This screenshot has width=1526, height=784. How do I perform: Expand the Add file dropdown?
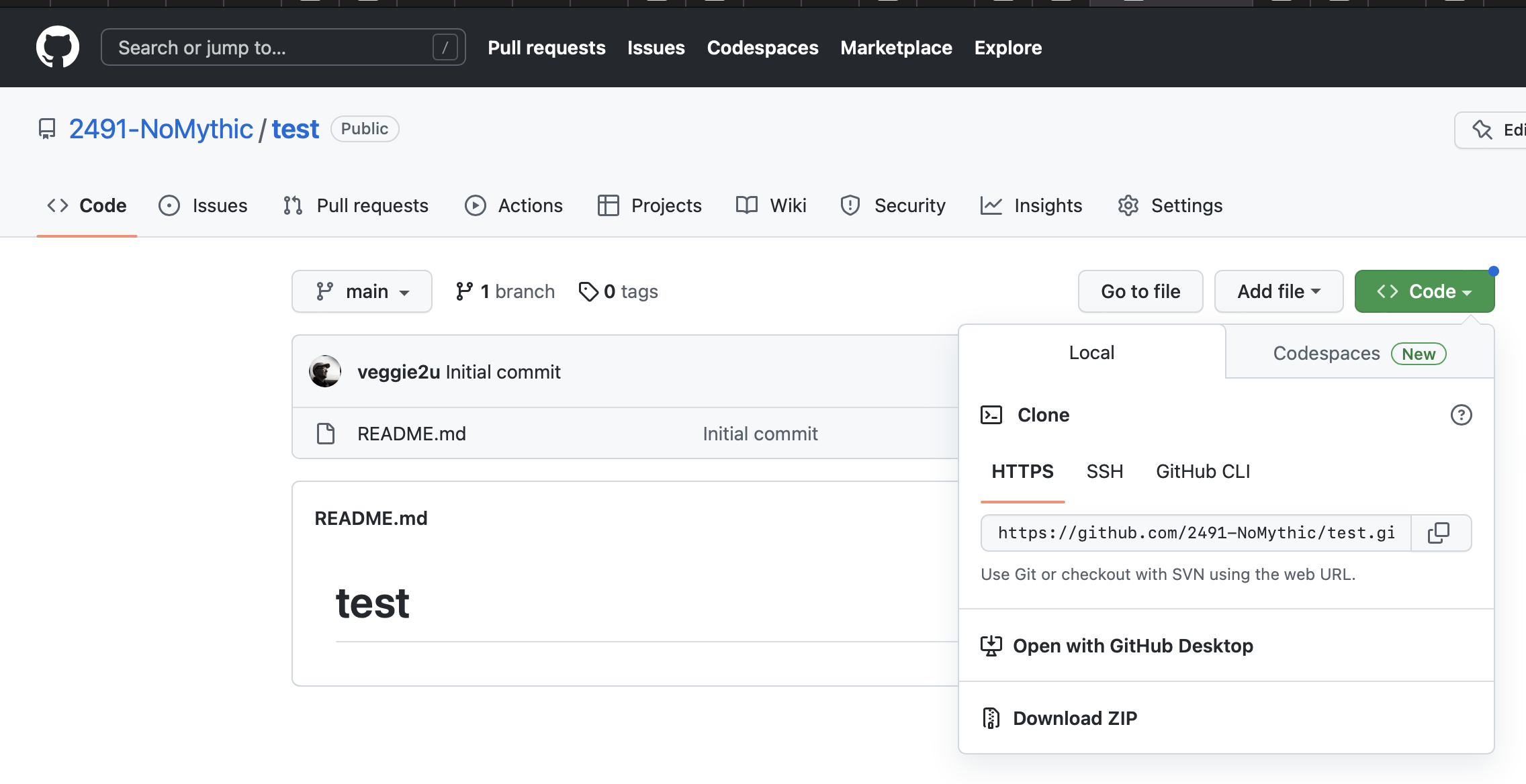click(1279, 291)
